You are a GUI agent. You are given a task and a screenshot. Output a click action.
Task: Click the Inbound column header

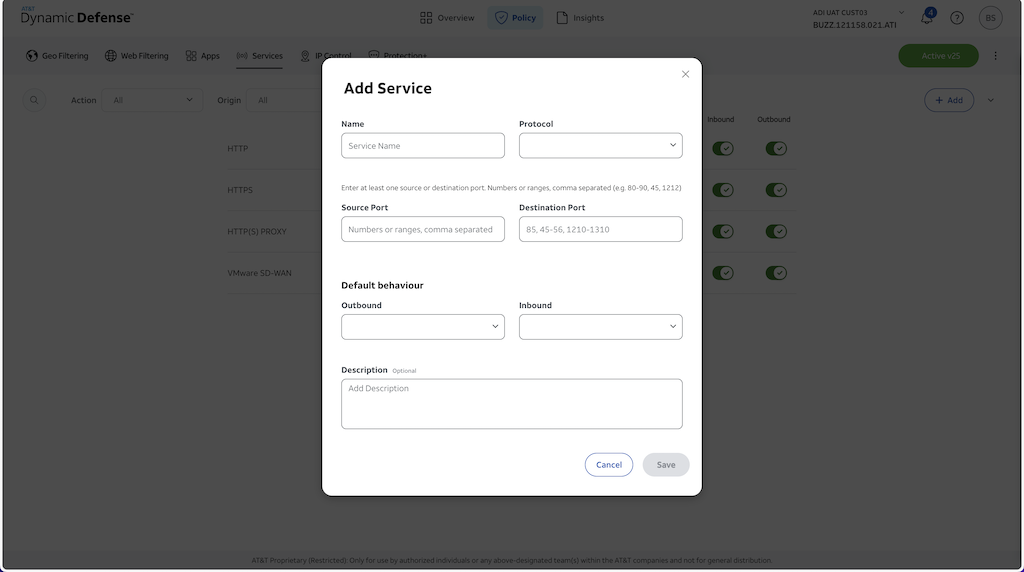click(720, 119)
